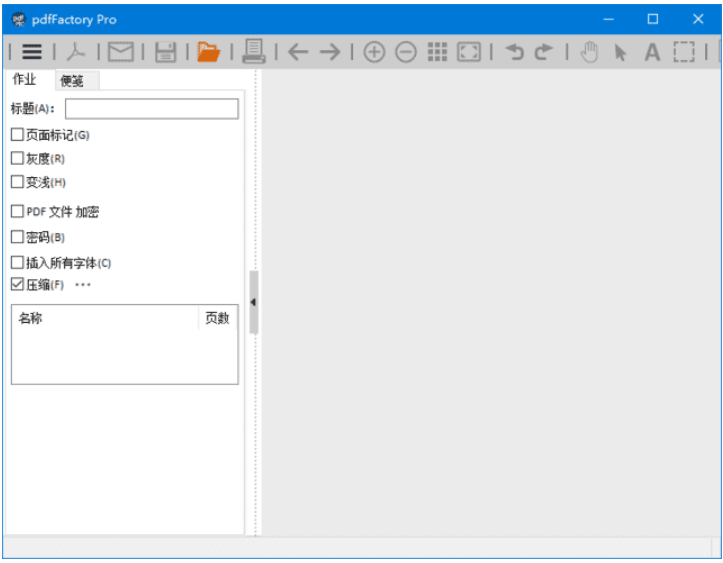Click the orange open folder icon

pos(209,52)
